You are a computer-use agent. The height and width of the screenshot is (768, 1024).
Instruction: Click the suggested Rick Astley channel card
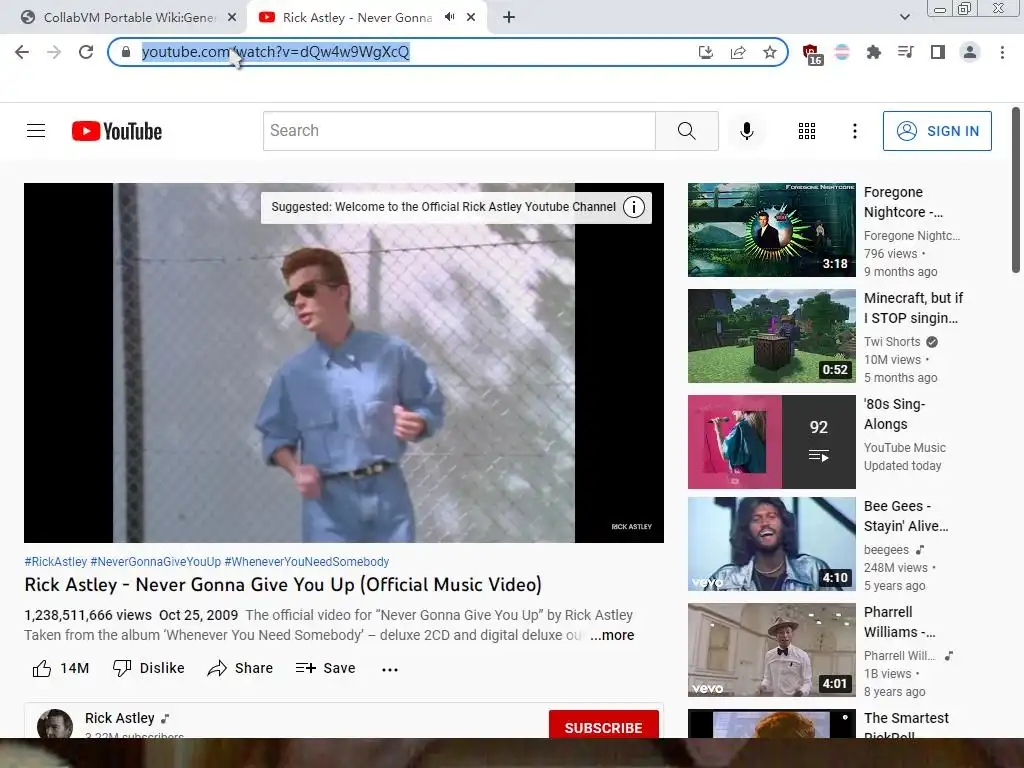pos(456,207)
